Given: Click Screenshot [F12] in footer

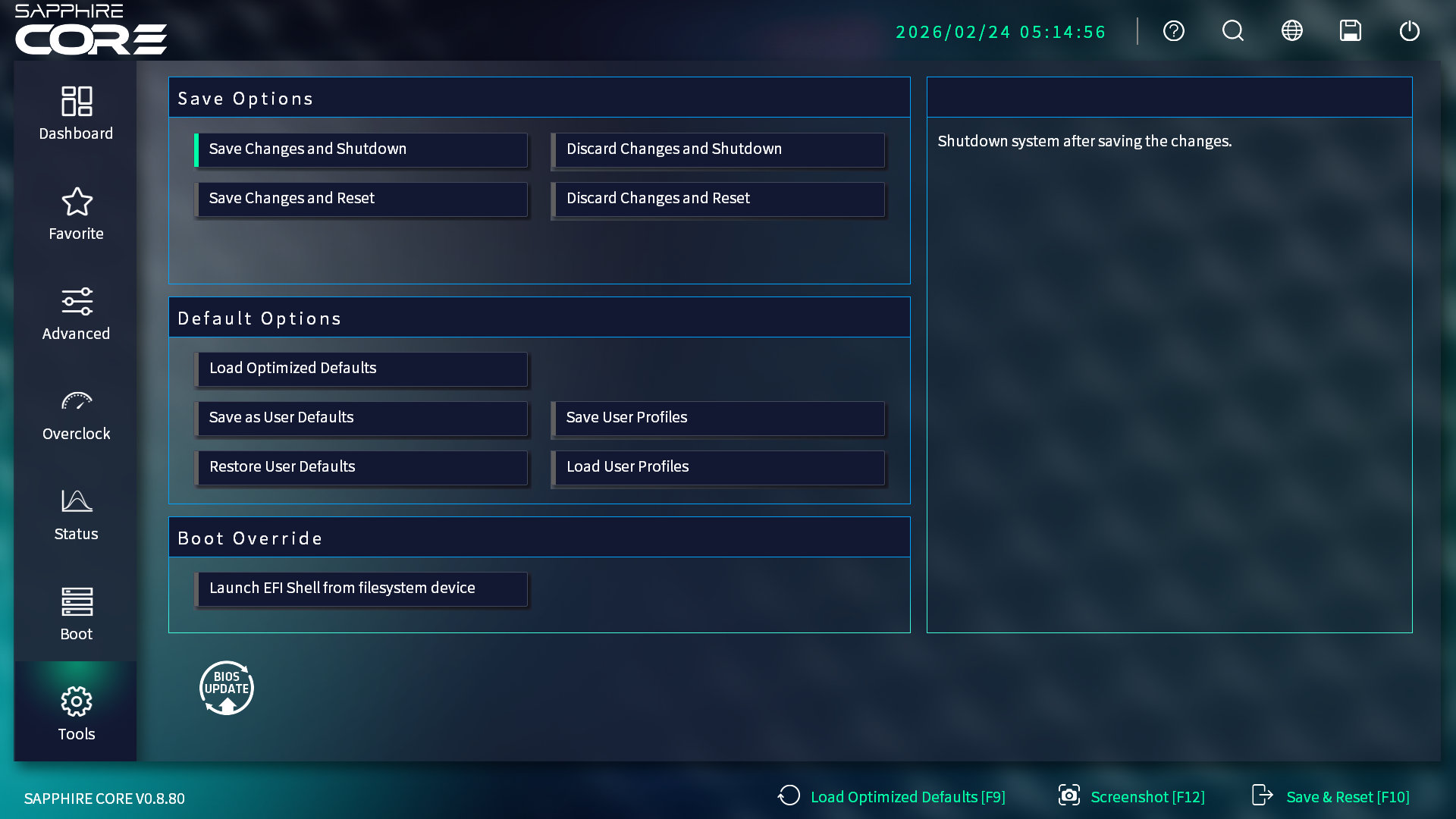Looking at the screenshot, I should click(1131, 796).
